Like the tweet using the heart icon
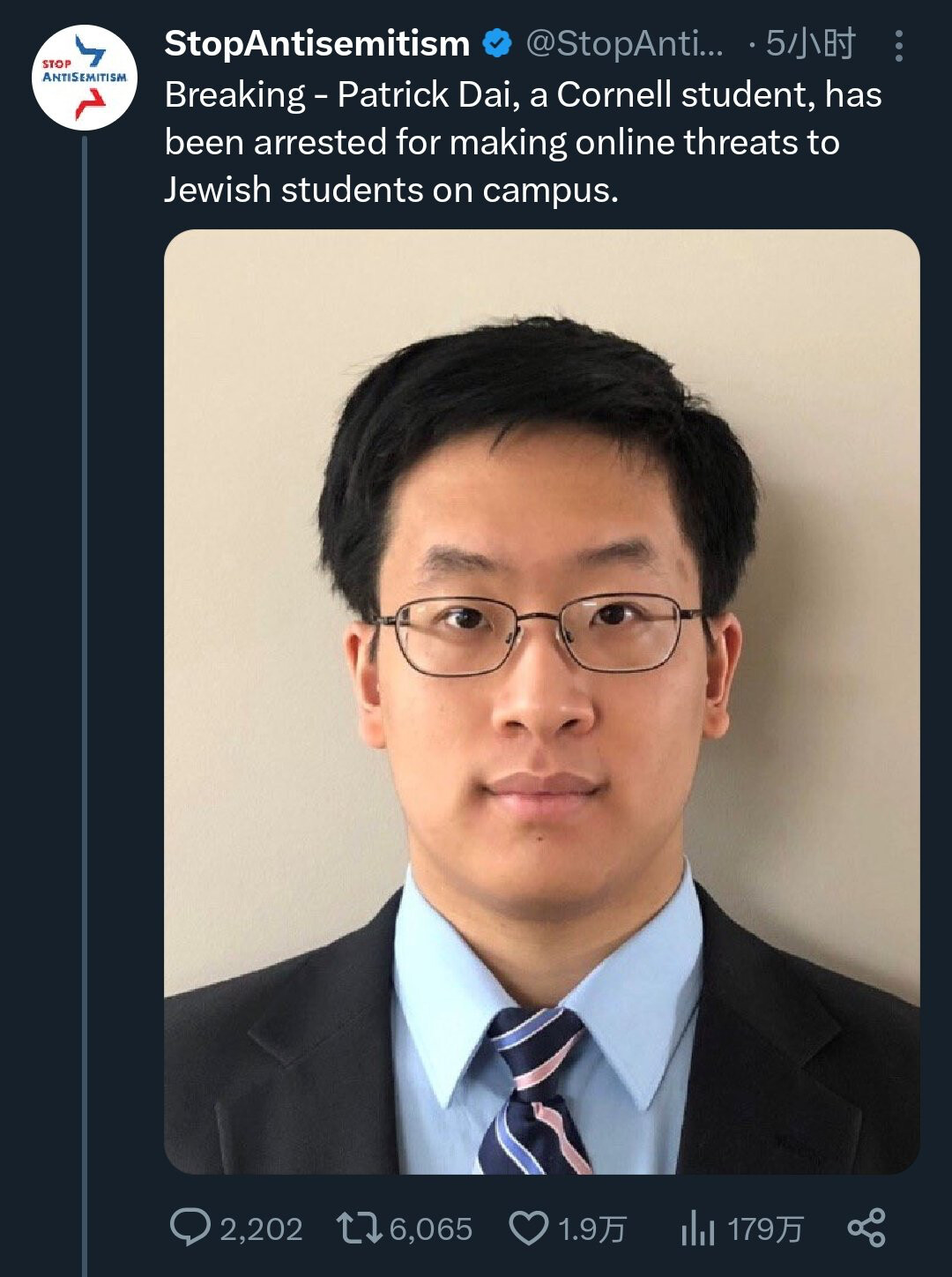Viewport: 952px width, 1277px height. click(x=530, y=1228)
